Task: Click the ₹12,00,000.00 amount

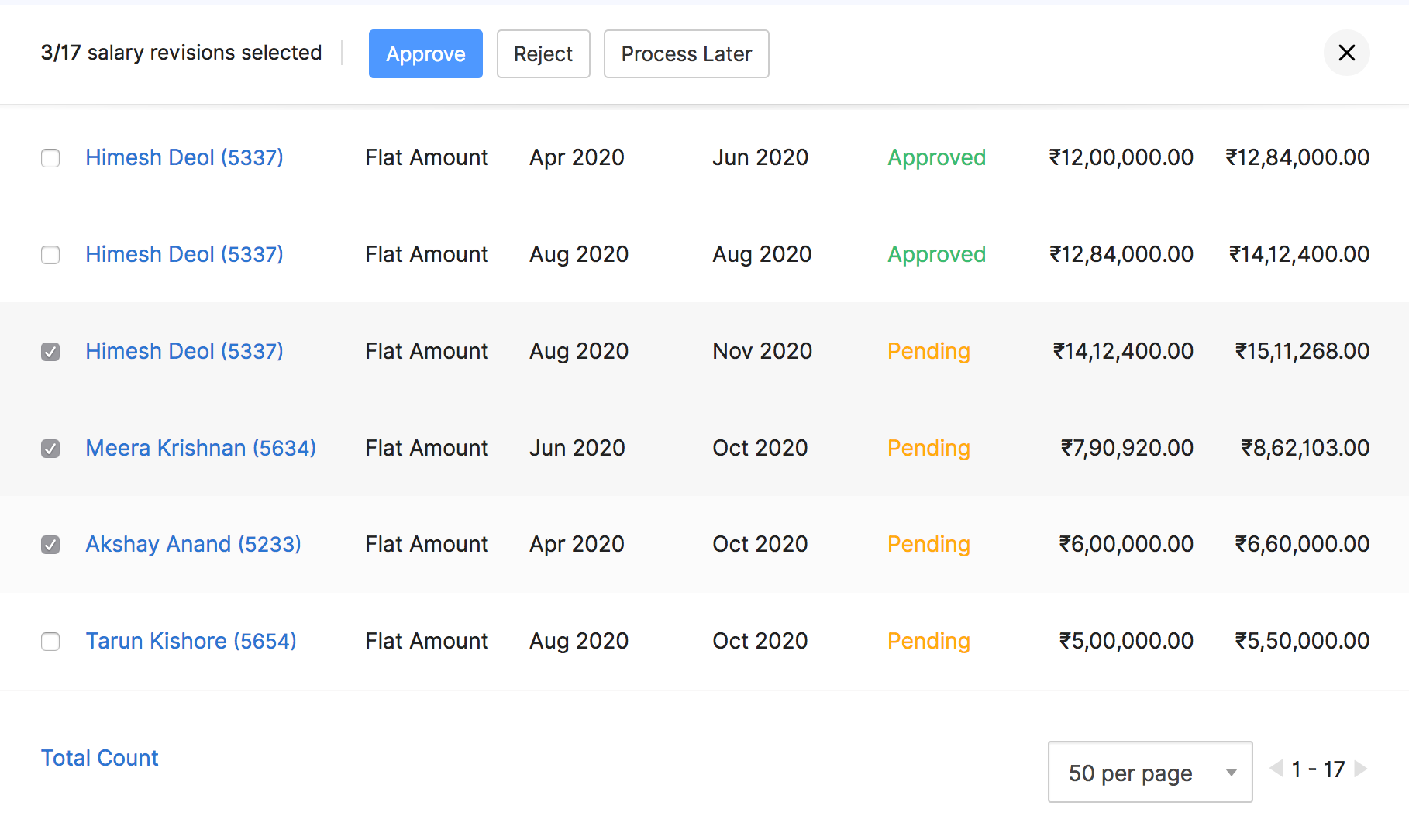Action: point(1121,157)
